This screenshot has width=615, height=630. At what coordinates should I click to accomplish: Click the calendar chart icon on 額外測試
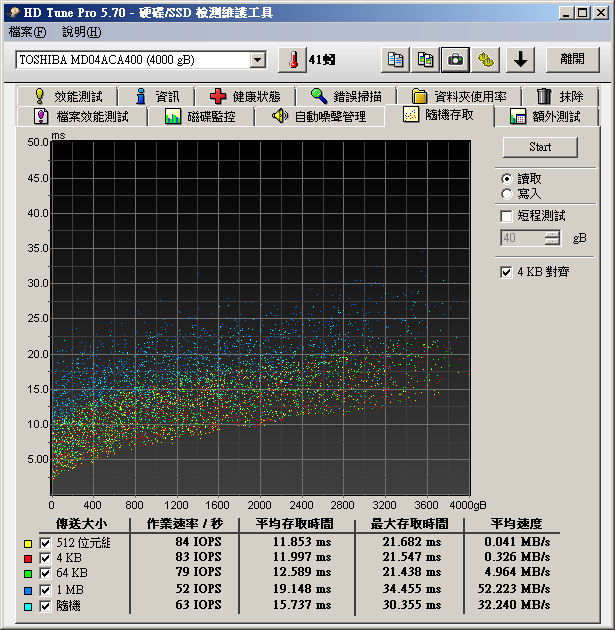[518, 117]
